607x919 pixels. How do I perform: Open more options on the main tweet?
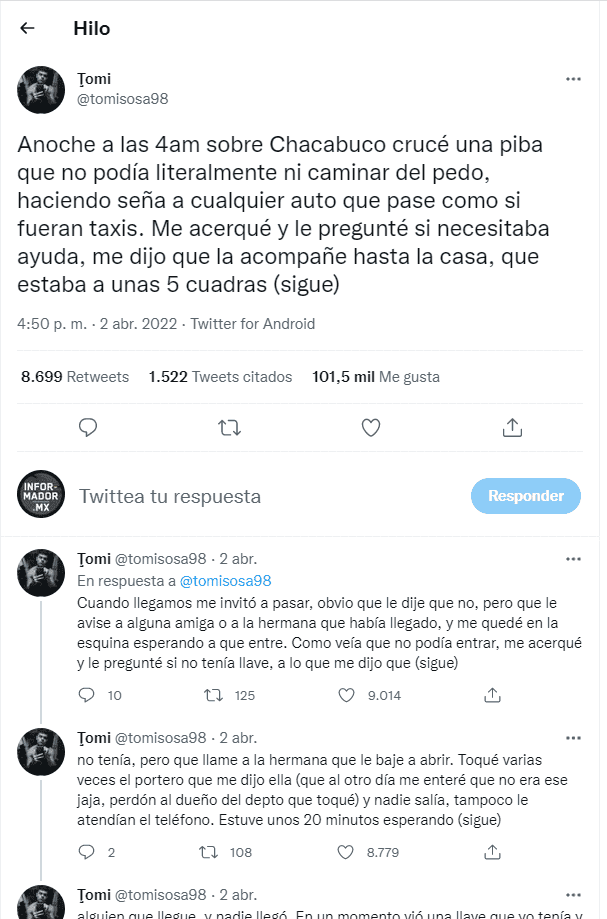coord(573,78)
